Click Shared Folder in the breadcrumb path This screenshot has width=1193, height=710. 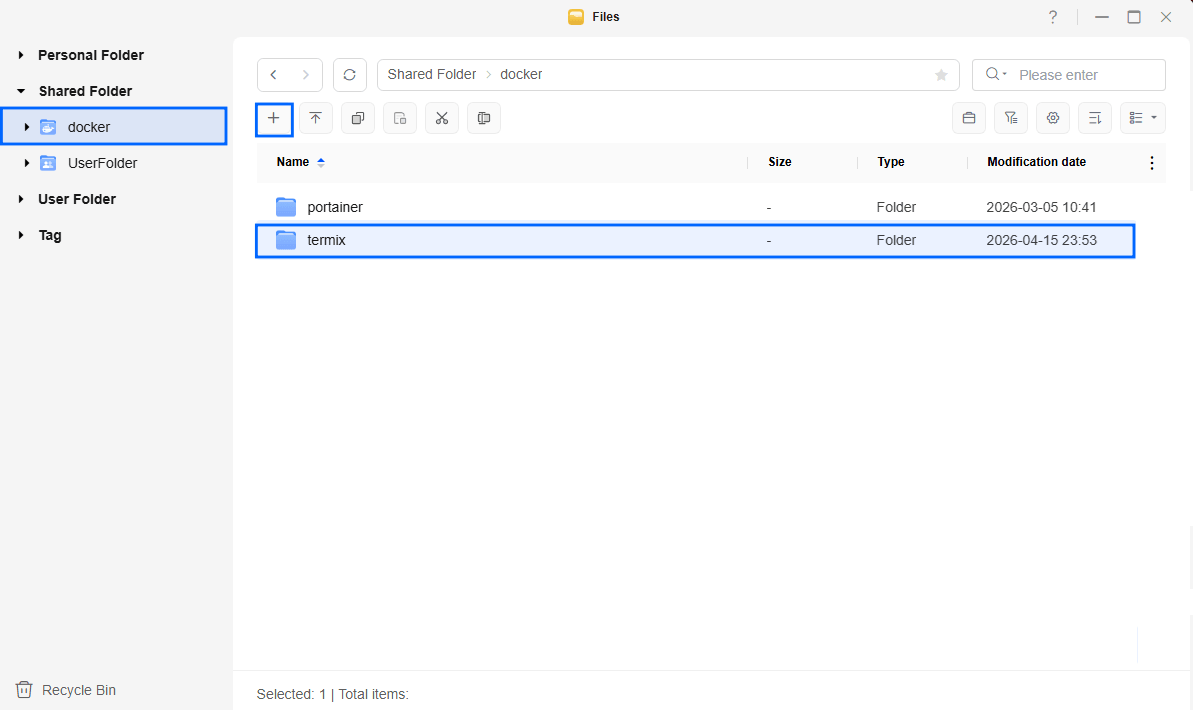(x=432, y=75)
